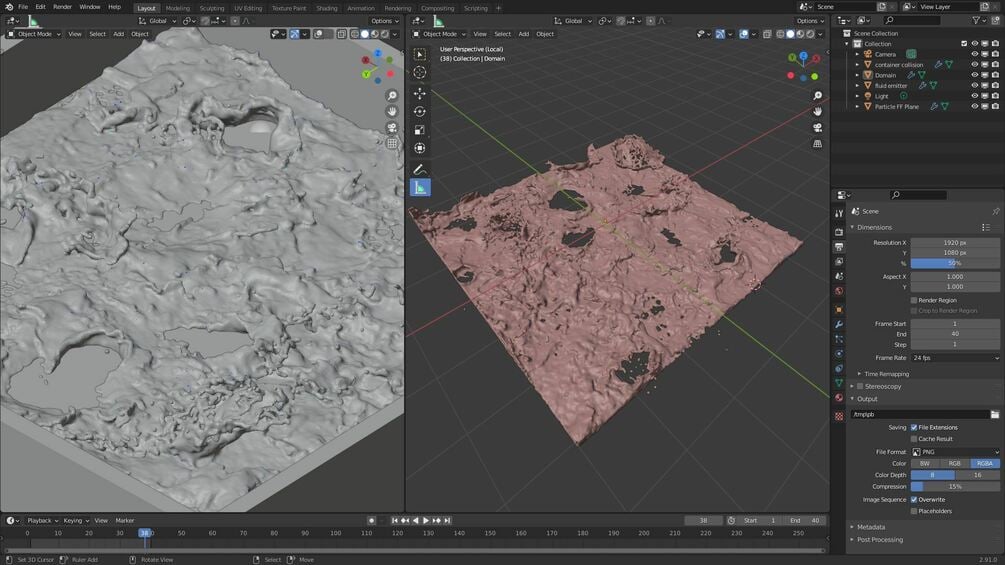Click the zoom magnifier in left viewport
This screenshot has height=565, width=1005.
pyautogui.click(x=393, y=95)
